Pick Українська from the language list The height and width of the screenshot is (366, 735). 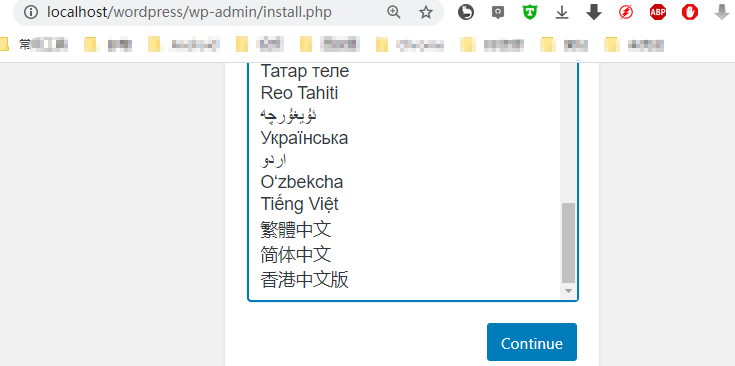(x=304, y=138)
